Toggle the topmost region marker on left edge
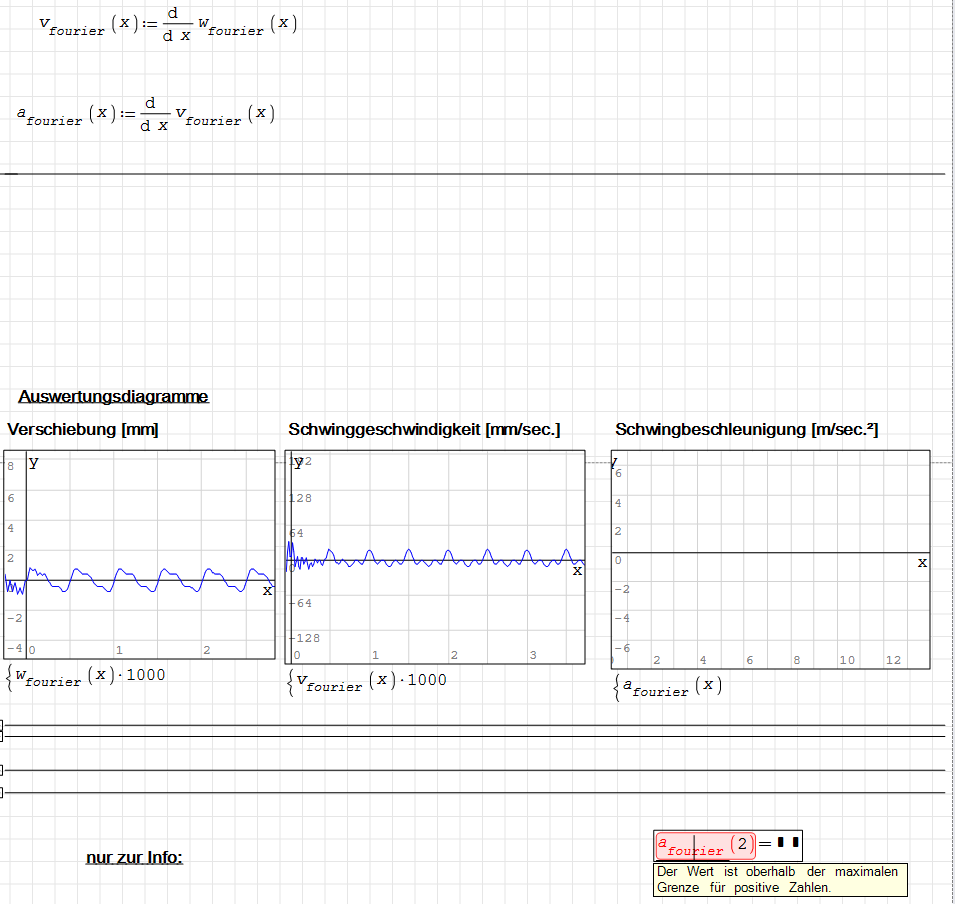Screen dimensions: 955x904 2,725
